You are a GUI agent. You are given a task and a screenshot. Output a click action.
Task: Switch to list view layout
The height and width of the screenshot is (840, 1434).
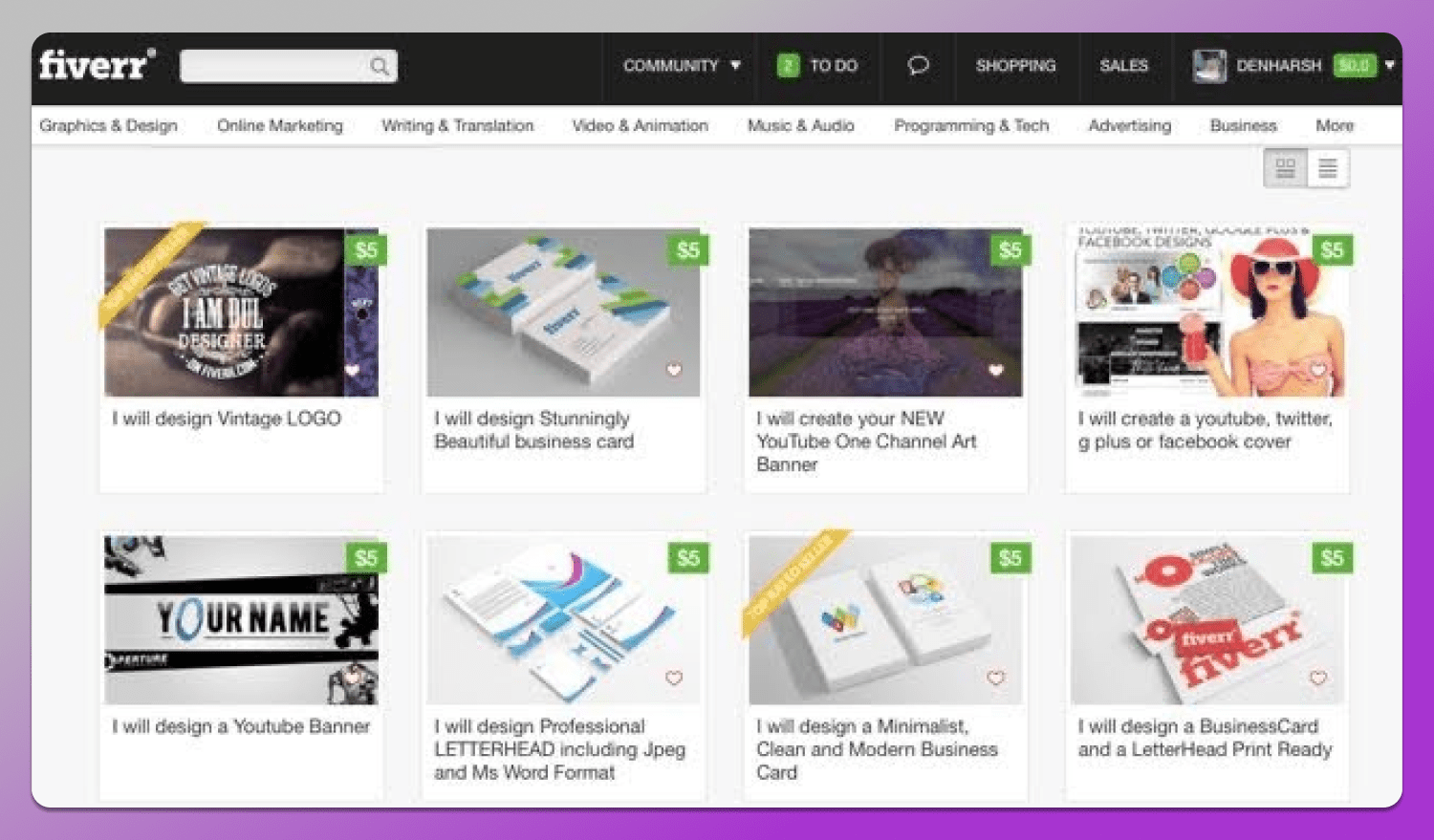click(x=1328, y=169)
